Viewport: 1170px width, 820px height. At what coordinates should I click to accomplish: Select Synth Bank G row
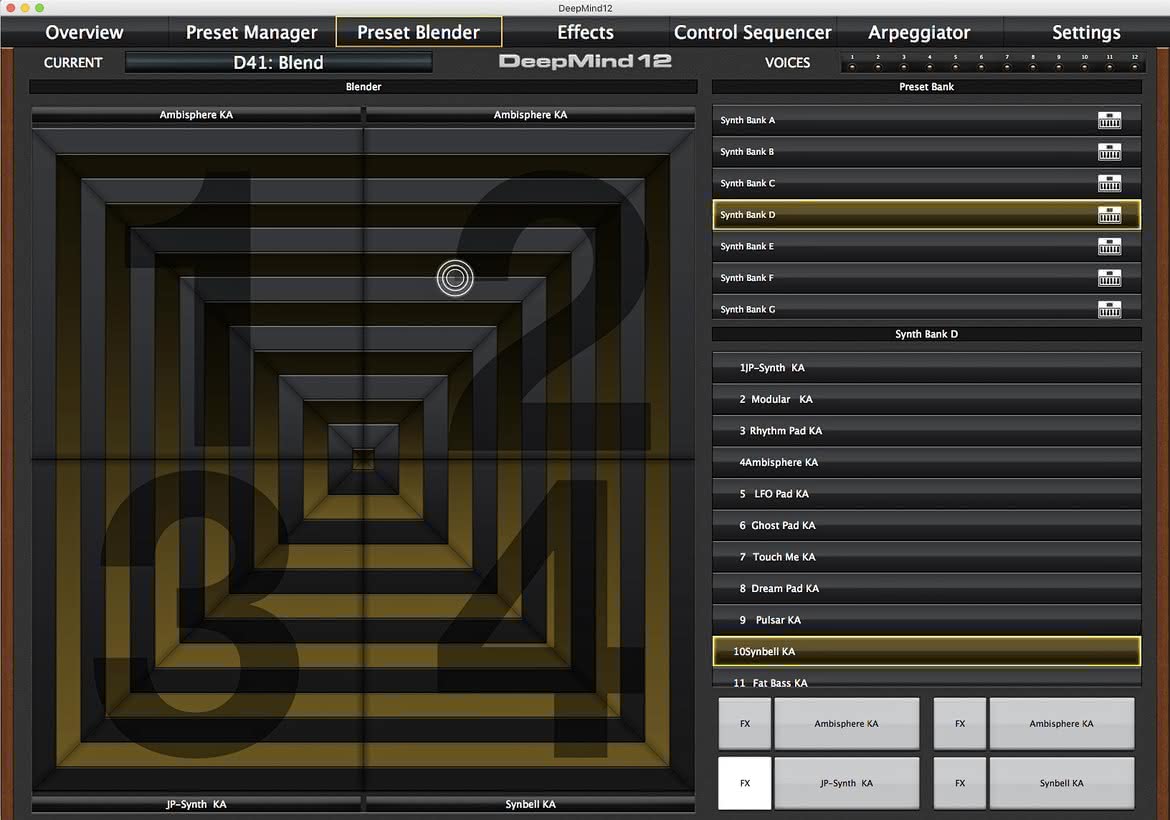[x=927, y=309]
